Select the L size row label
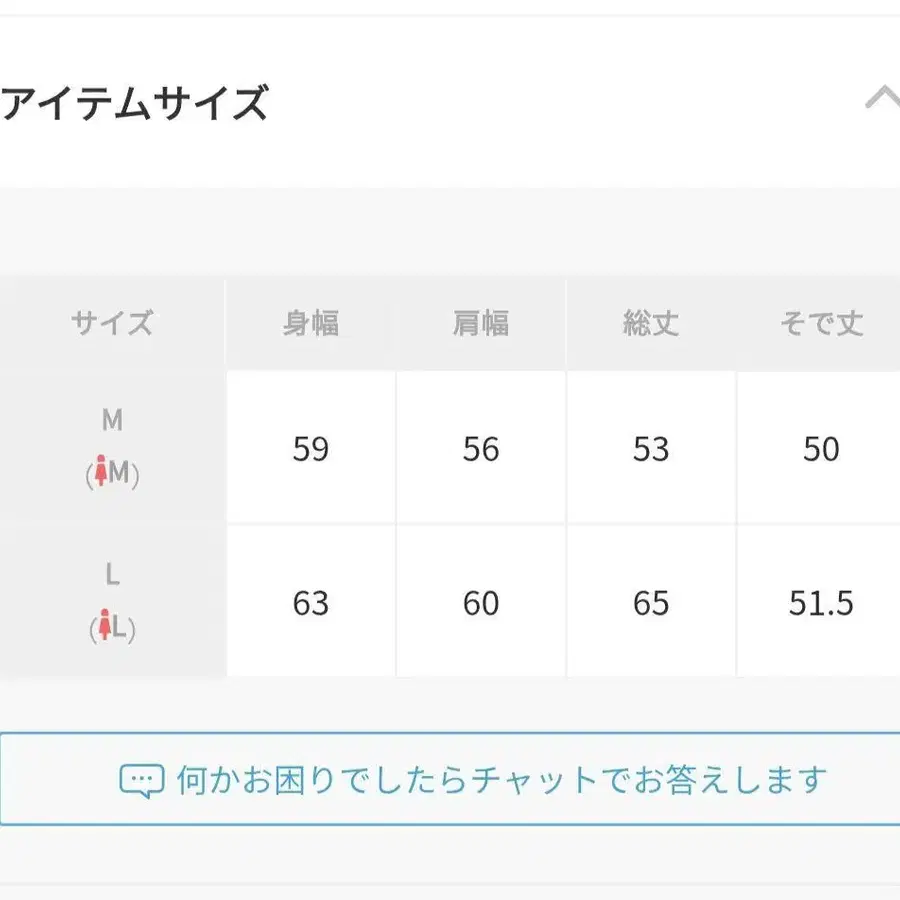 click(112, 576)
